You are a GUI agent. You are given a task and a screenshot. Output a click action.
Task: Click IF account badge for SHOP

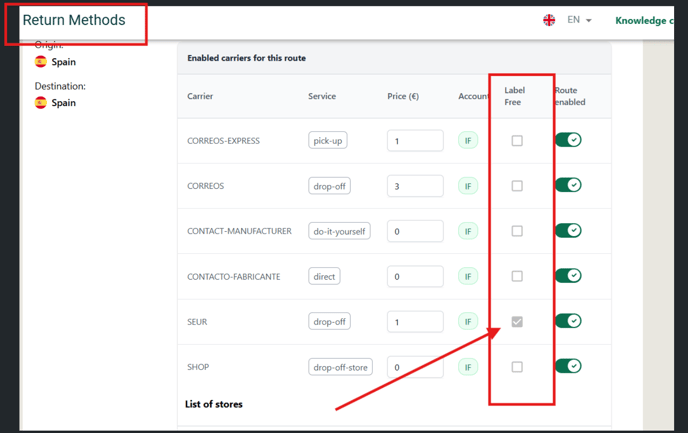[468, 367]
